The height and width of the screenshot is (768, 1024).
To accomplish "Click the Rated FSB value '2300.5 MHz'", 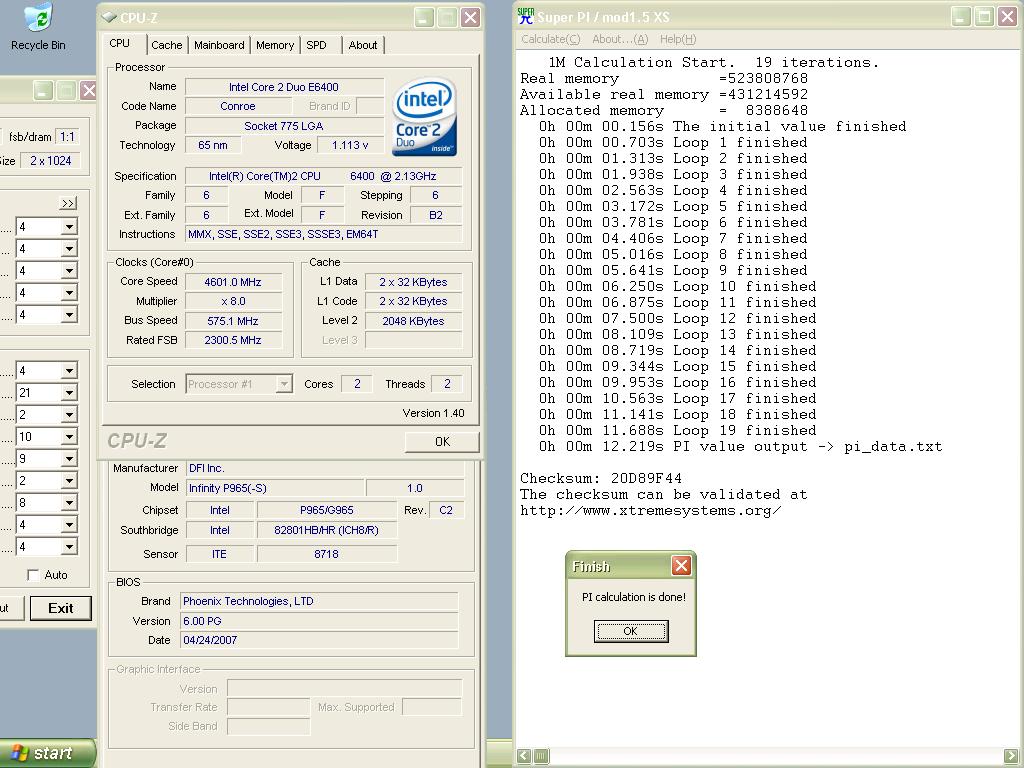I will [233, 340].
